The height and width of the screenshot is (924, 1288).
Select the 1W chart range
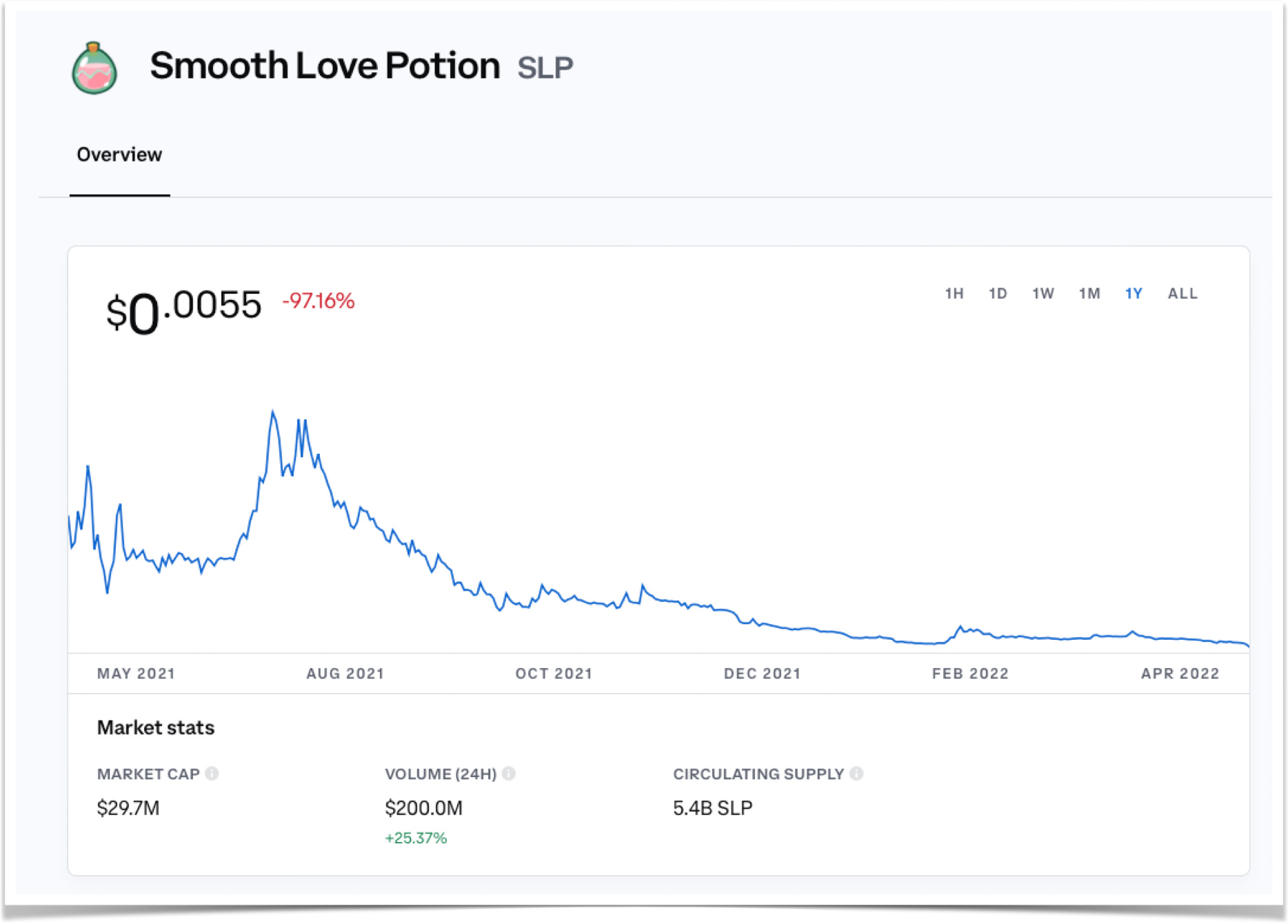tap(1043, 294)
